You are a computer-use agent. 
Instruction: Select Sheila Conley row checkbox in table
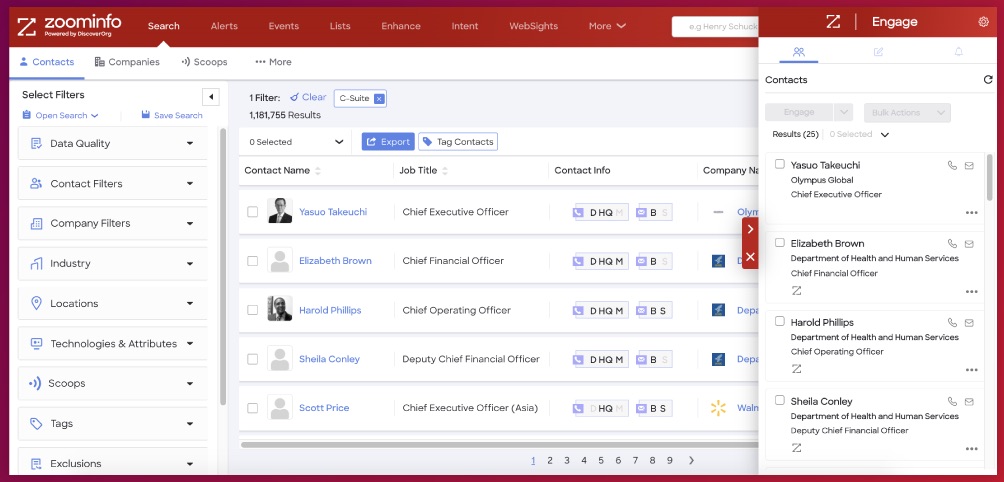point(252,359)
